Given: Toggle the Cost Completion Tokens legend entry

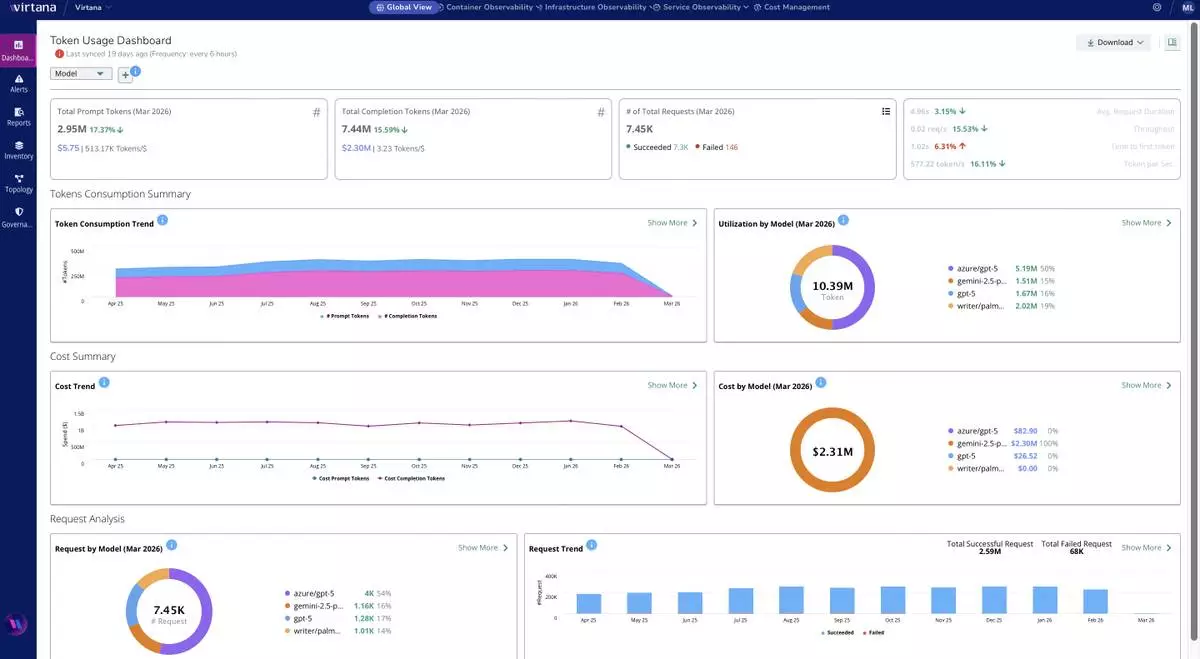Looking at the screenshot, I should tap(411, 478).
